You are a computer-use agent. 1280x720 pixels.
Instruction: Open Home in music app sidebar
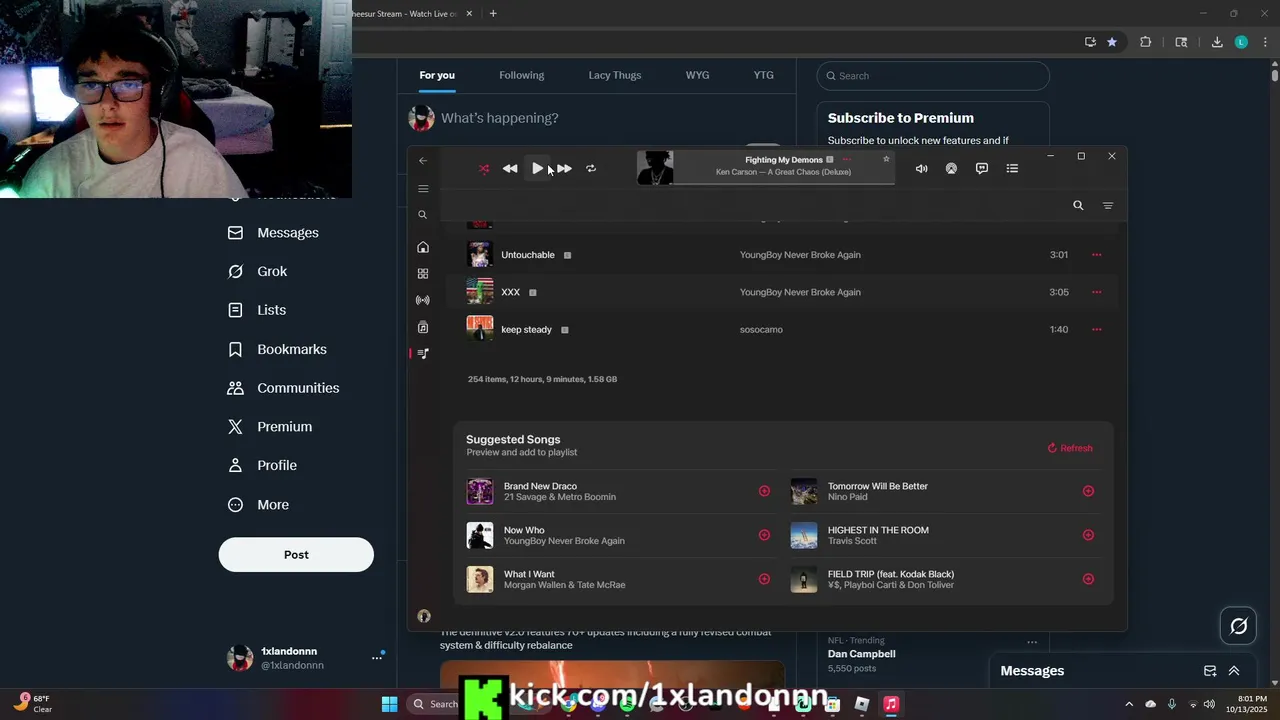tap(423, 247)
